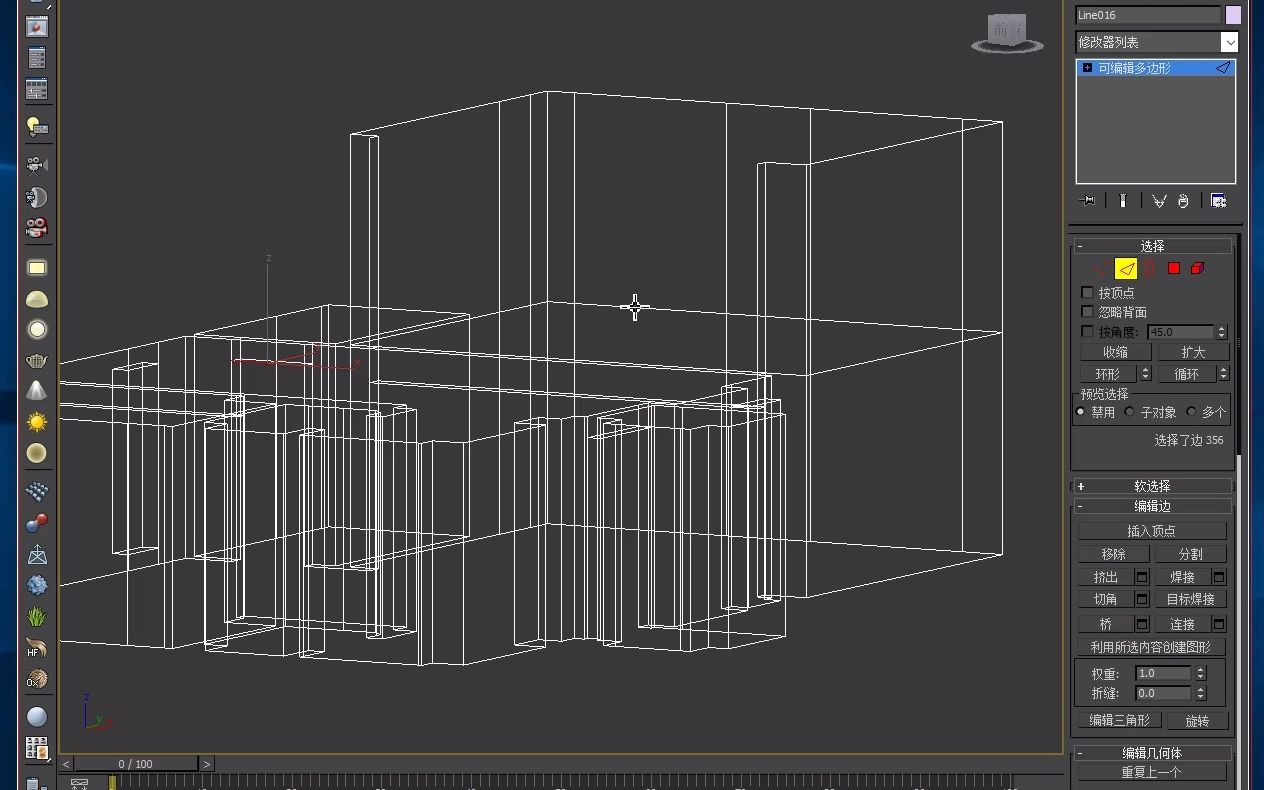Click the Show End Result icon under the modifier stack
The width and height of the screenshot is (1264, 790).
1123,200
